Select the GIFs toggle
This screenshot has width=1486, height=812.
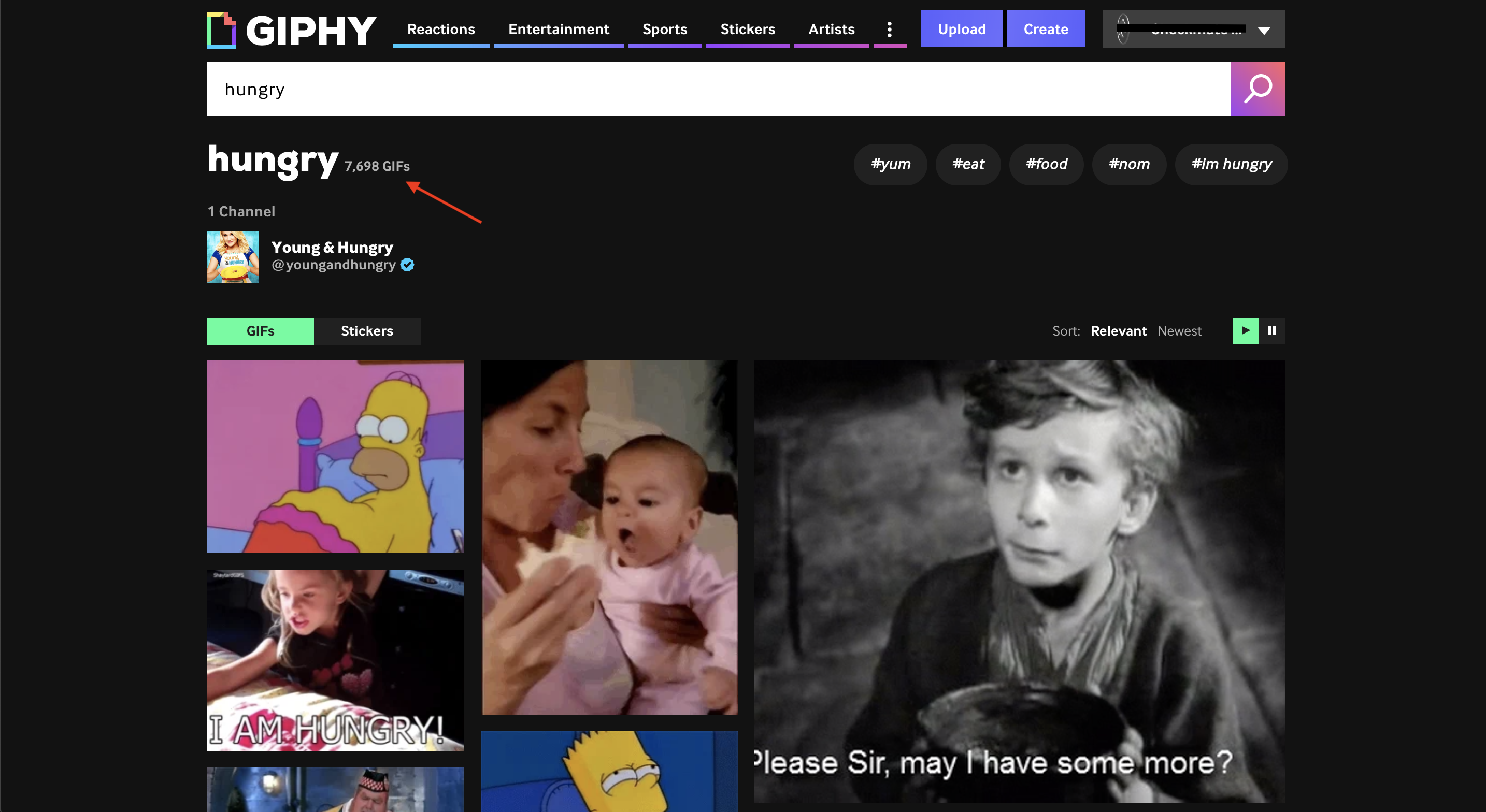(260, 331)
